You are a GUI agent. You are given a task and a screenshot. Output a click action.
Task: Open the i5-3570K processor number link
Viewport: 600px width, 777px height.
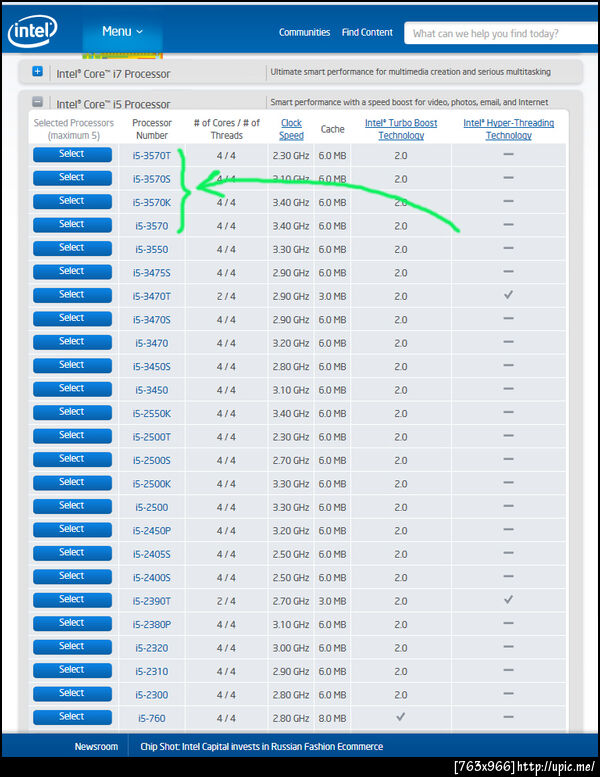pyautogui.click(x=152, y=203)
